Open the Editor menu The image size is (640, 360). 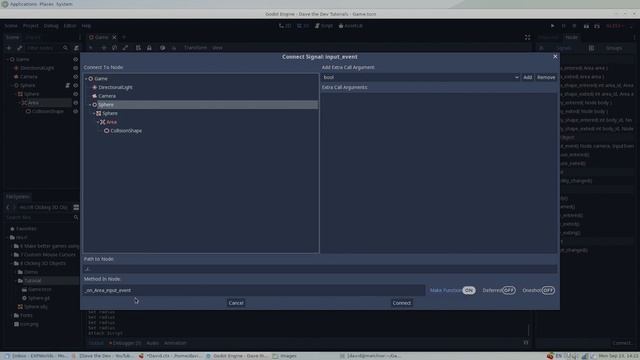pos(70,26)
